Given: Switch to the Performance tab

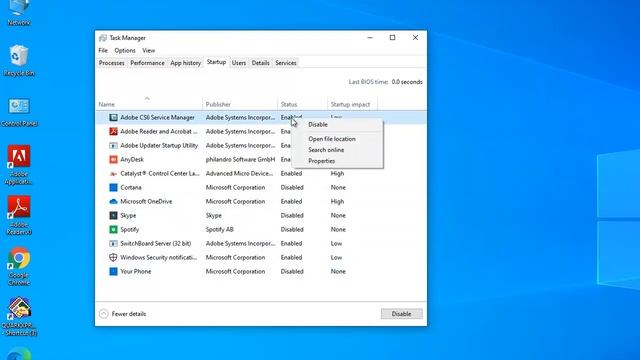Looking at the screenshot, I should (147, 63).
